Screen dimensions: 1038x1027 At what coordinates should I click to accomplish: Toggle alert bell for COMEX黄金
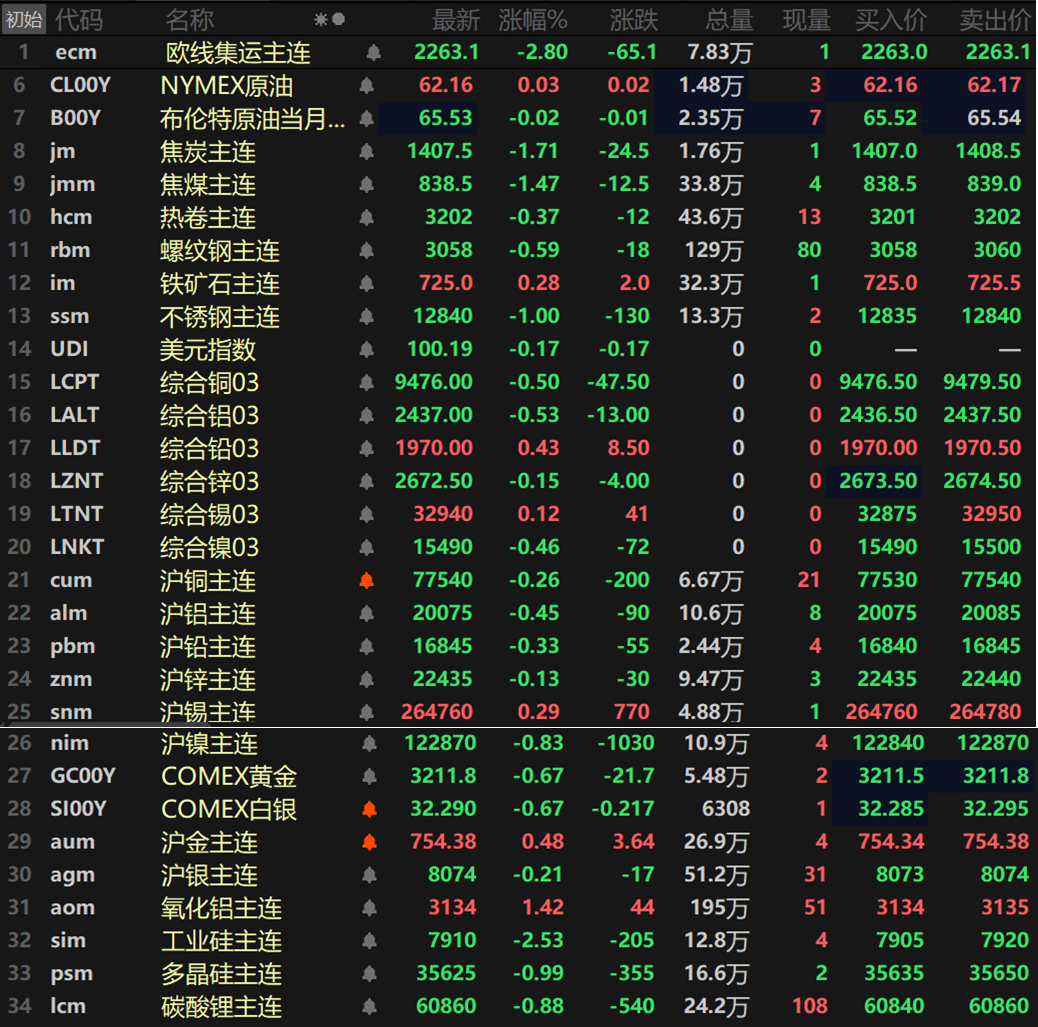click(x=369, y=776)
